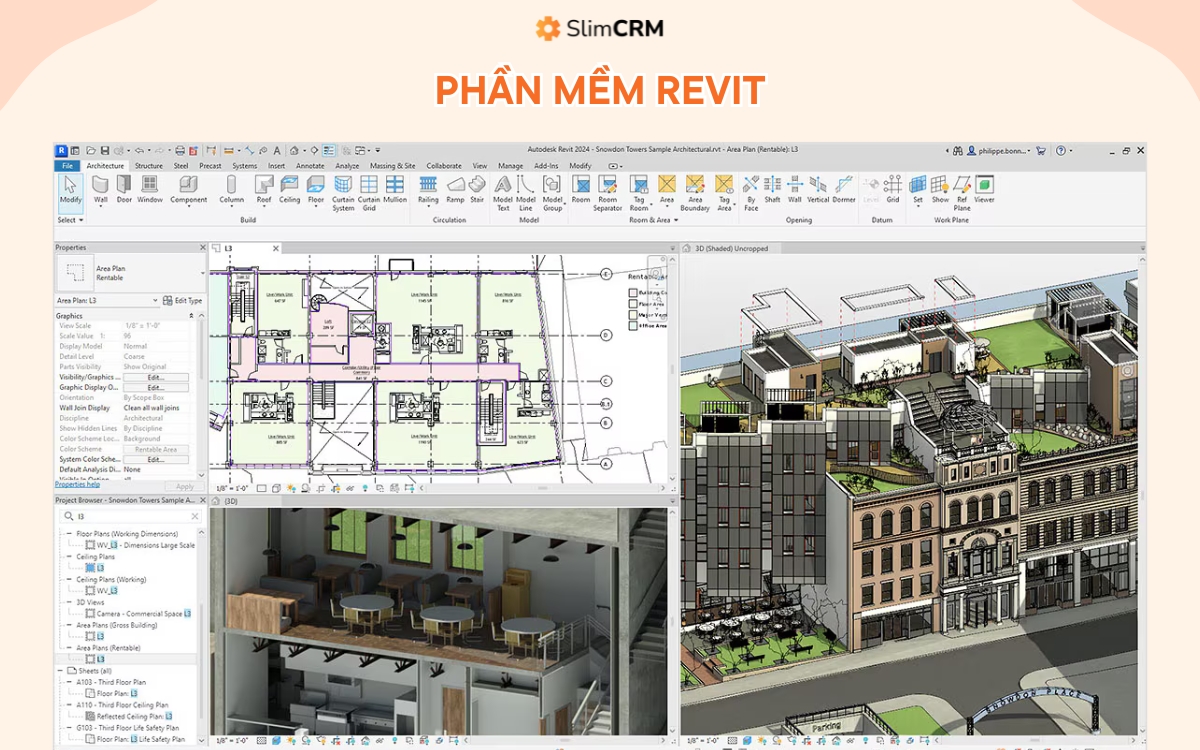Click the Ref Plane tool

click(962, 193)
